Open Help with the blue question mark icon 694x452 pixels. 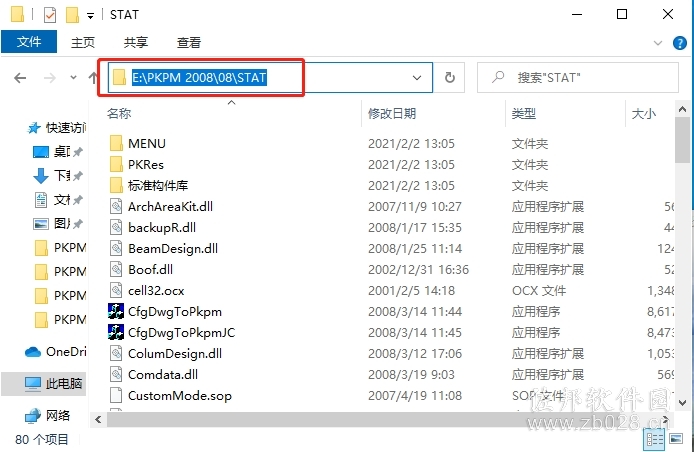(x=679, y=43)
